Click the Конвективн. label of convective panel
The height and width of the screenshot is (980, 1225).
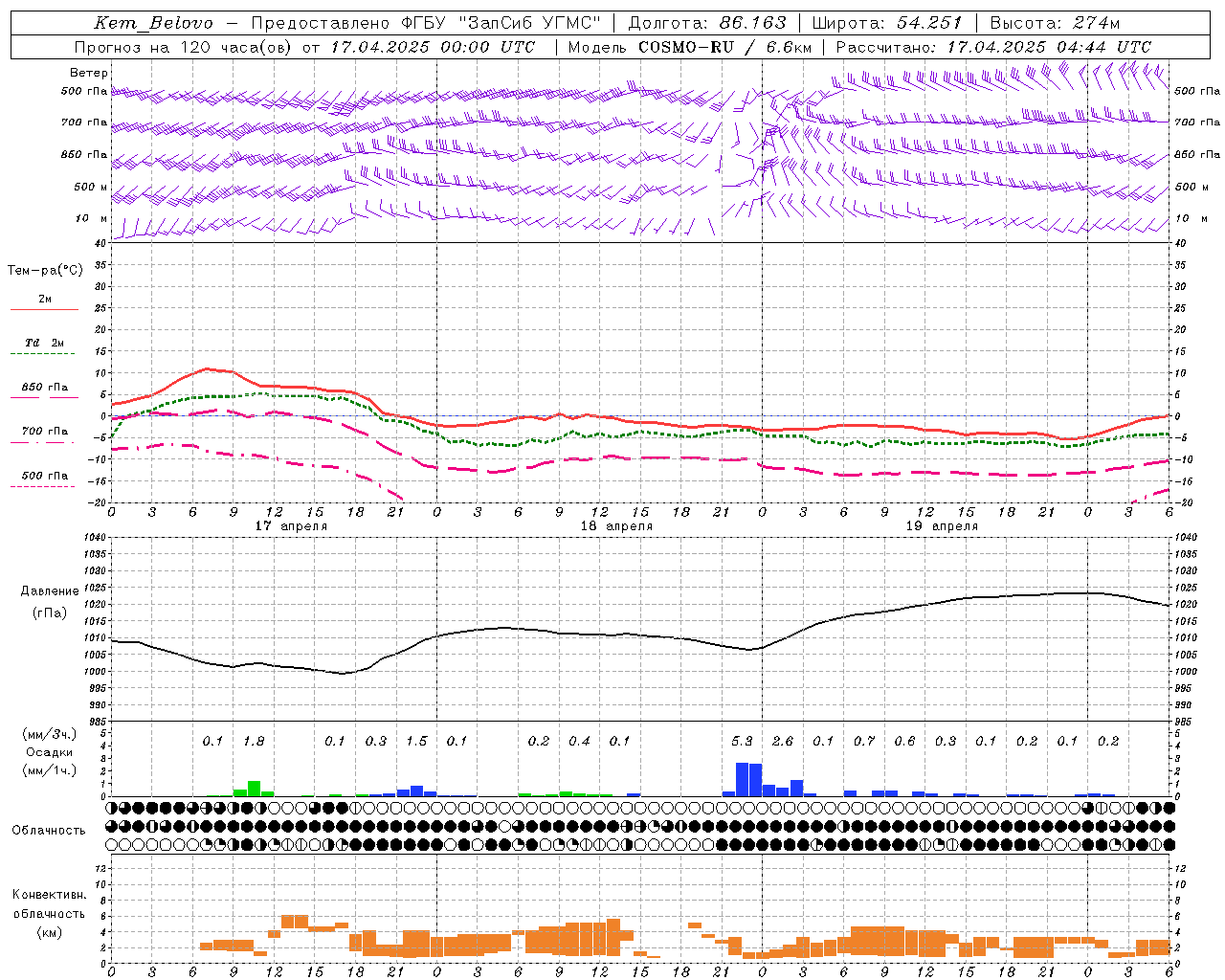[x=49, y=895]
